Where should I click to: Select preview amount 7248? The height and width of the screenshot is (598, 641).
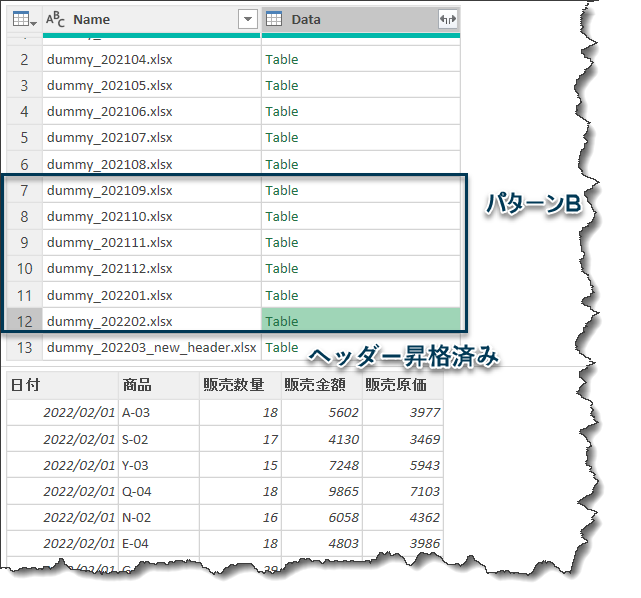[x=322, y=465]
